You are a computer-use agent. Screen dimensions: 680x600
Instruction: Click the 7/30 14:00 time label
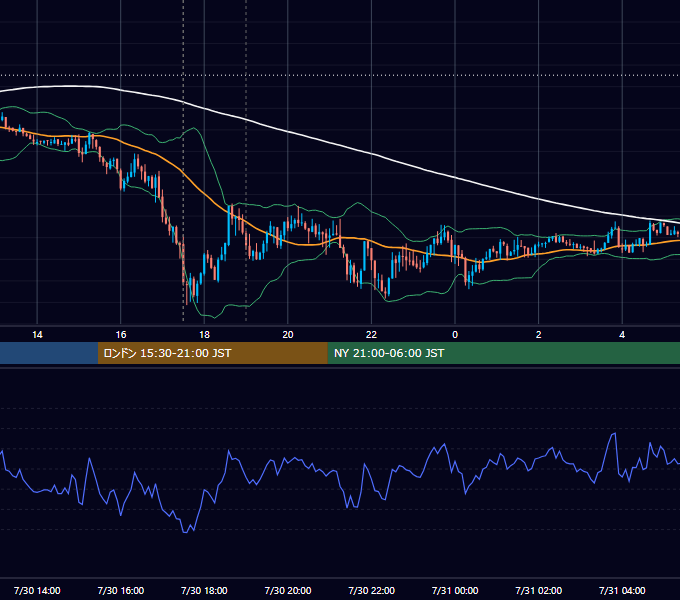click(x=37, y=590)
